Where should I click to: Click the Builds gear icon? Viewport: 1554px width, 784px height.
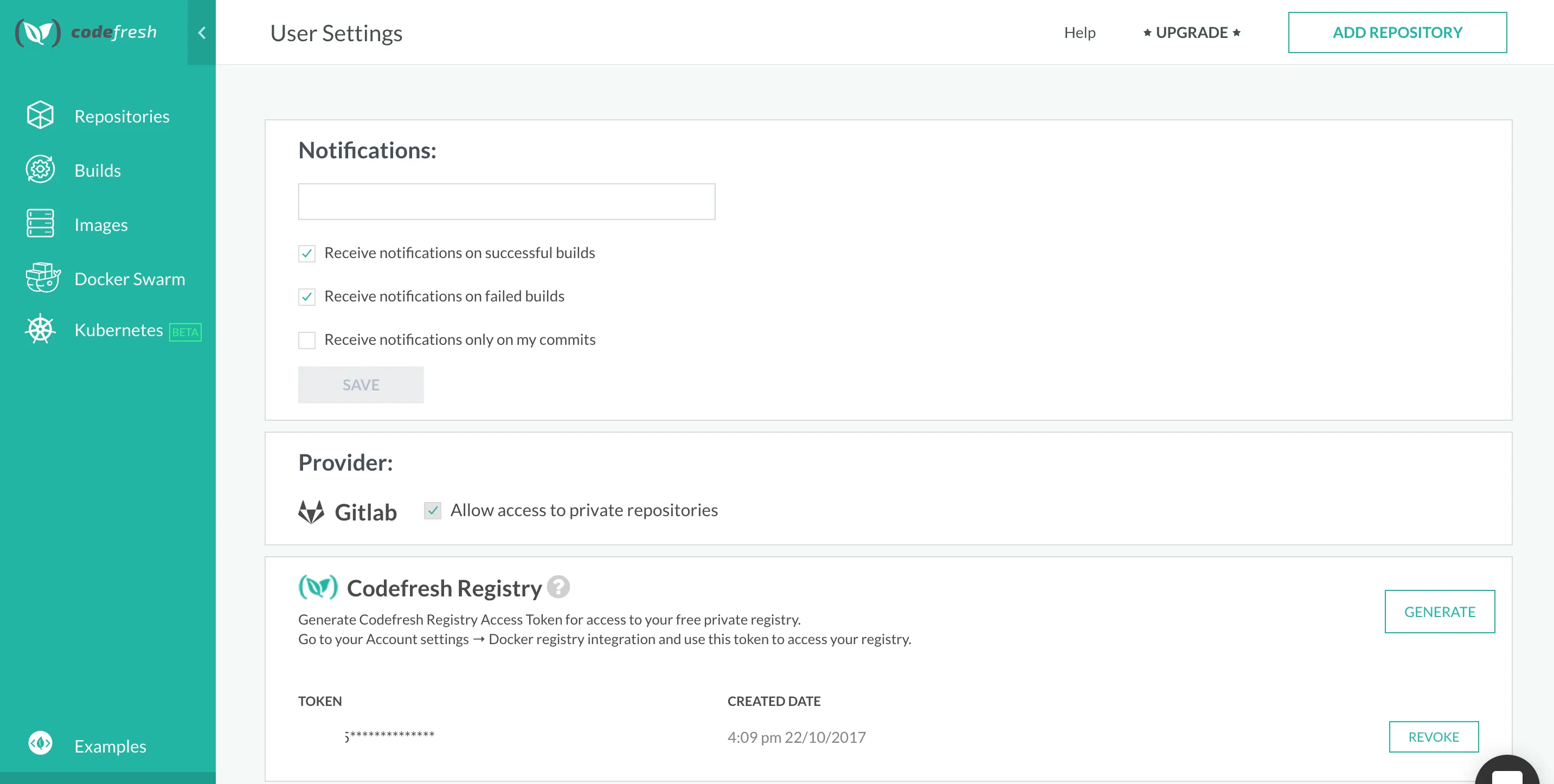[41, 170]
